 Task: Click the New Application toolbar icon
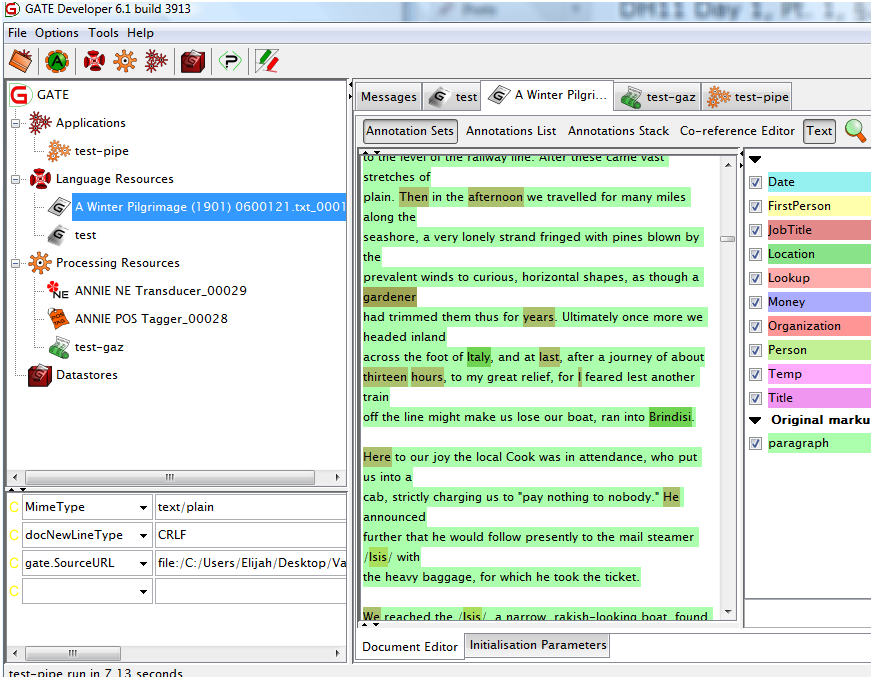point(156,61)
